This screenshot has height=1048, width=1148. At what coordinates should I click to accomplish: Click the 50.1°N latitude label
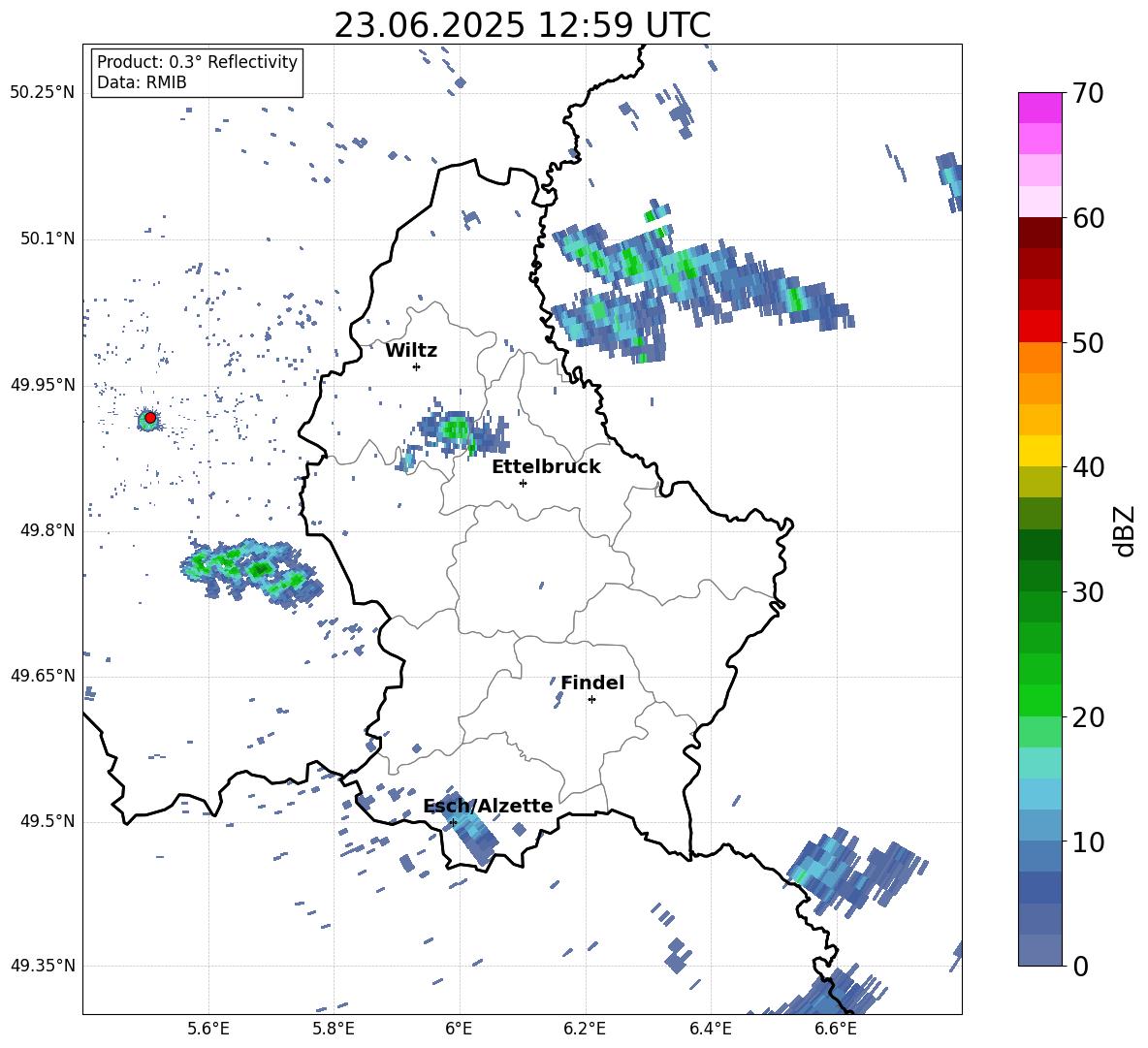point(48,239)
